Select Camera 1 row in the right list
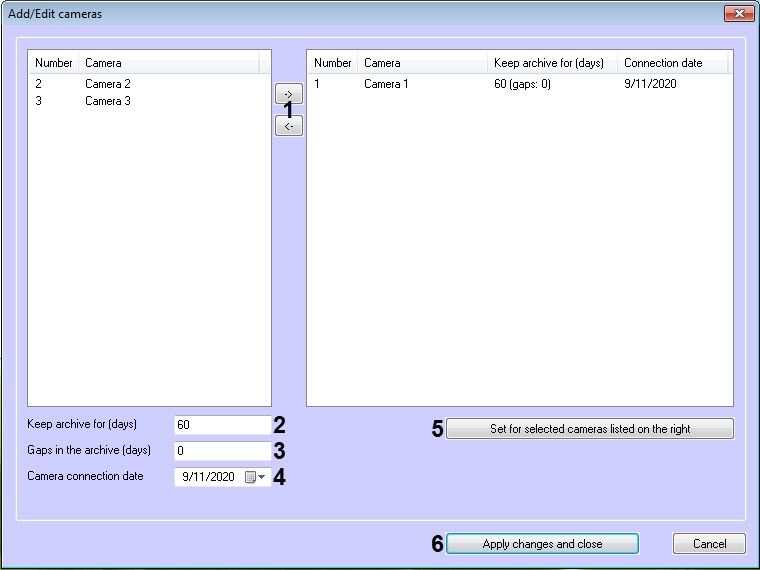Screen dimensions: 760x570 [x=386, y=84]
